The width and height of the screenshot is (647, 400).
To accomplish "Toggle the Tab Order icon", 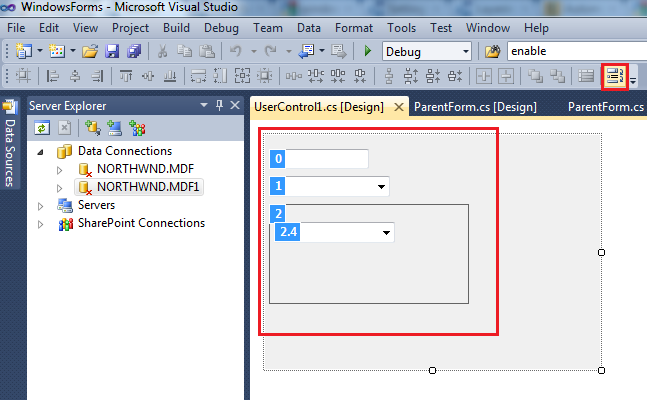I will coord(615,76).
